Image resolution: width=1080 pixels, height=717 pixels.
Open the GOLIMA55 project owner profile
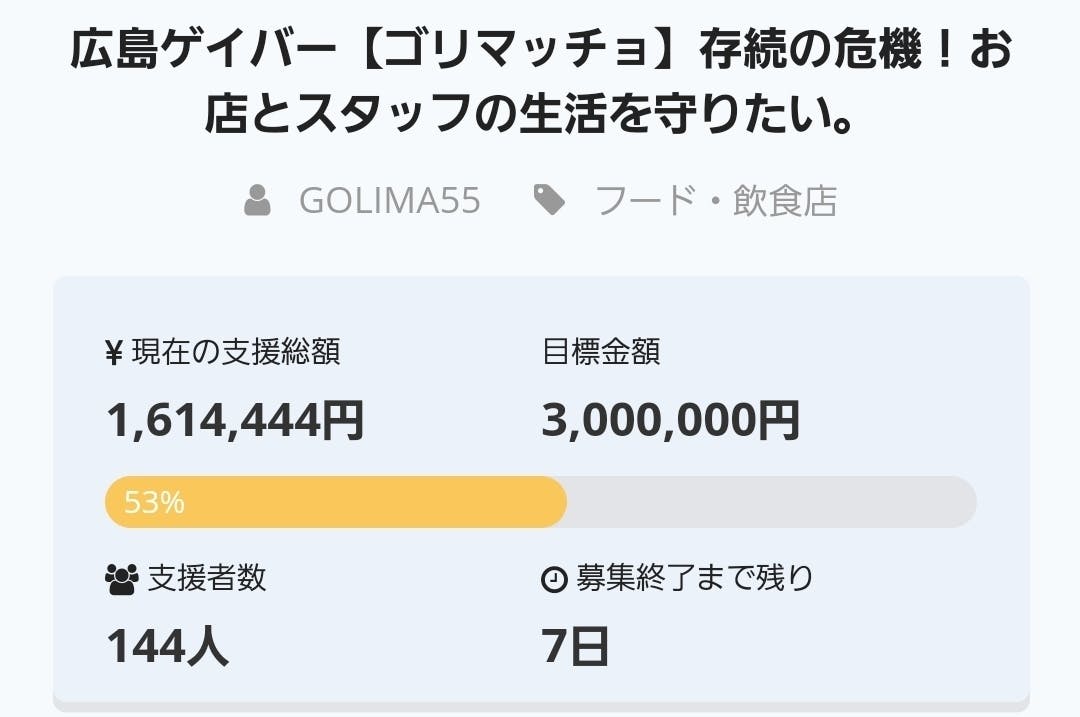pyautogui.click(x=389, y=200)
